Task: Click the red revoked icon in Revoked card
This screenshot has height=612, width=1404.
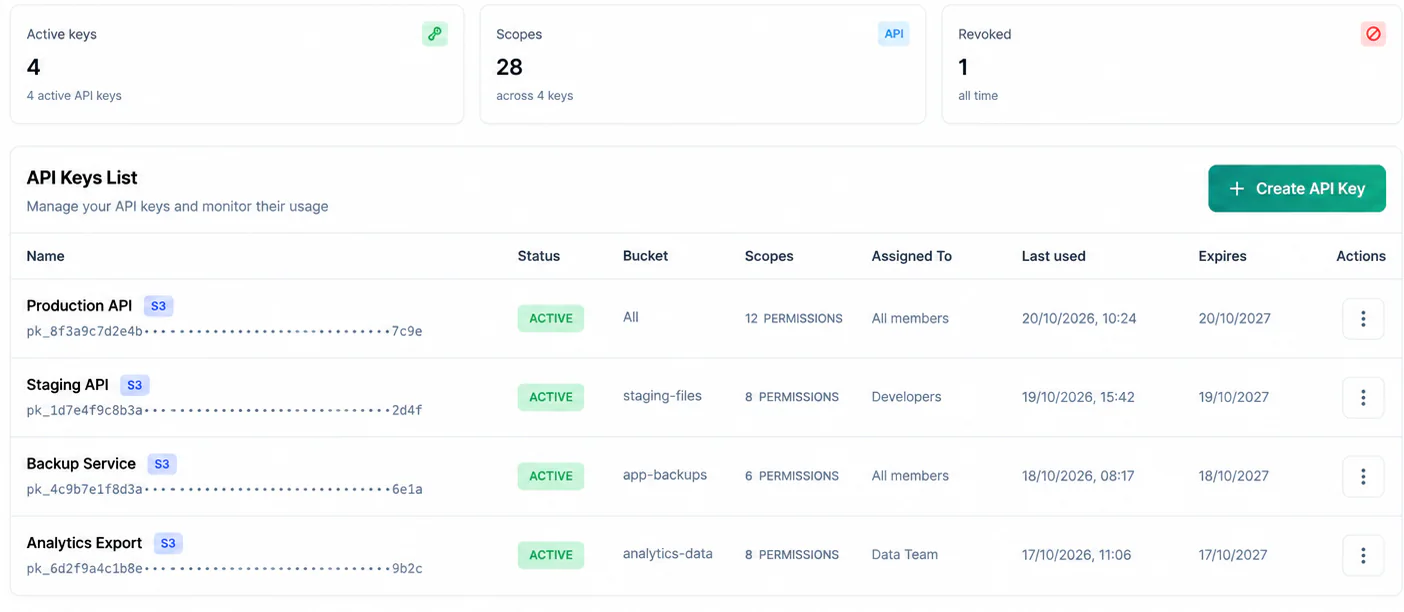Action: pos(1373,34)
